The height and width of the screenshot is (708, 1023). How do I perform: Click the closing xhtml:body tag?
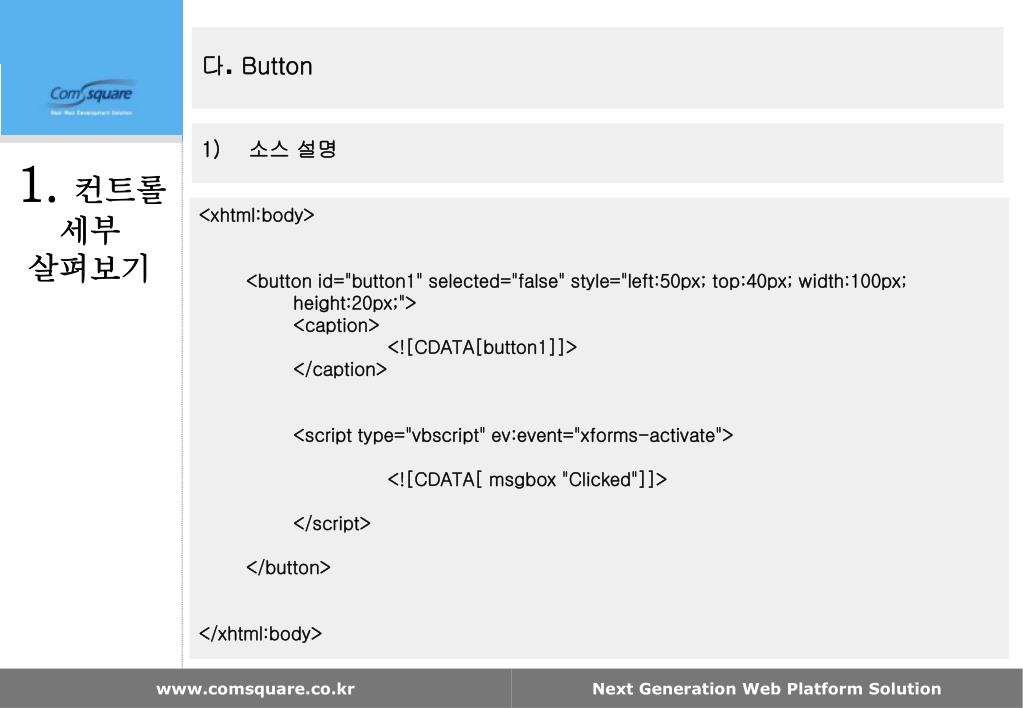point(260,634)
